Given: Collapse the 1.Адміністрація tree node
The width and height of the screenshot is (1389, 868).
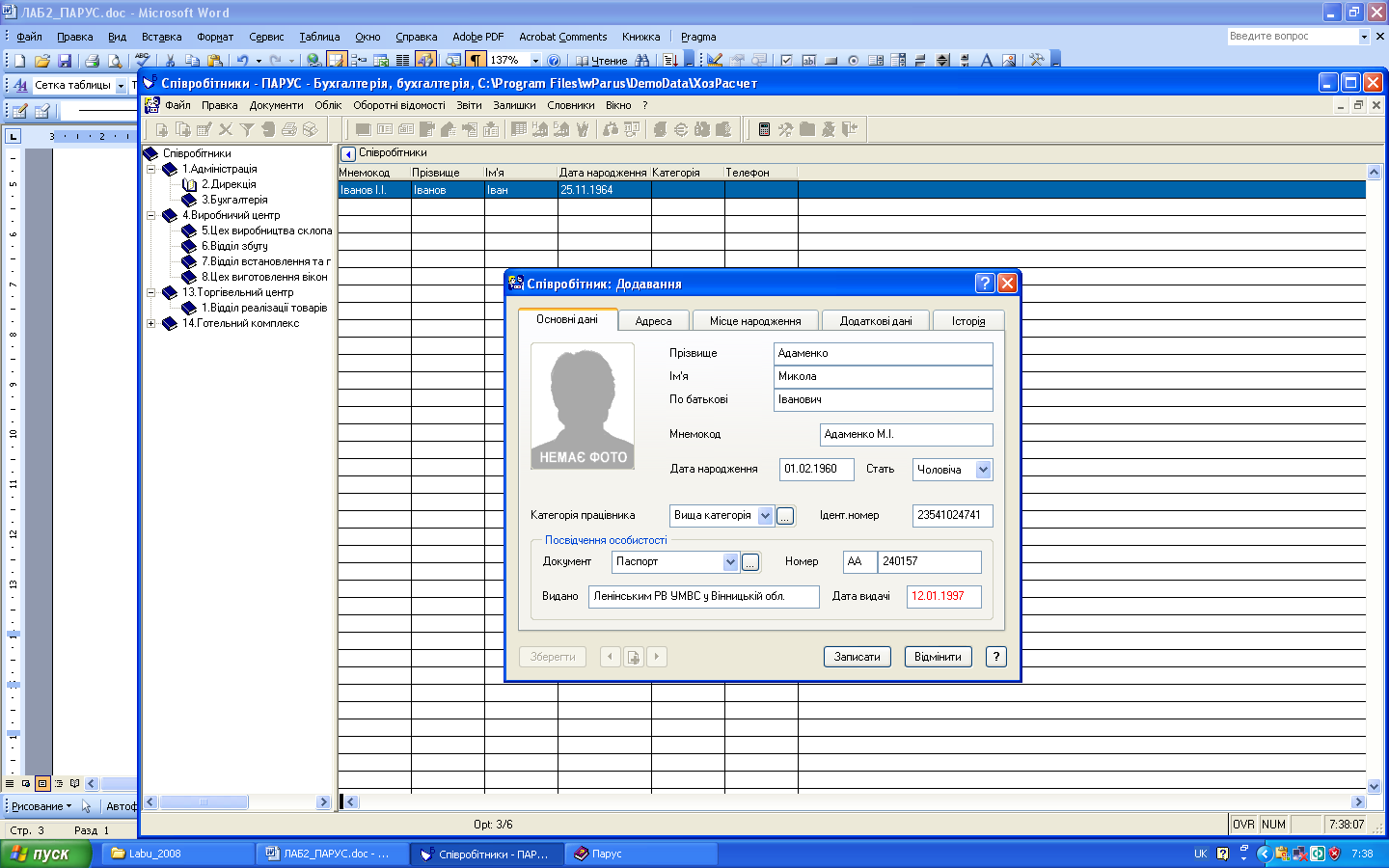Looking at the screenshot, I should [x=150, y=169].
